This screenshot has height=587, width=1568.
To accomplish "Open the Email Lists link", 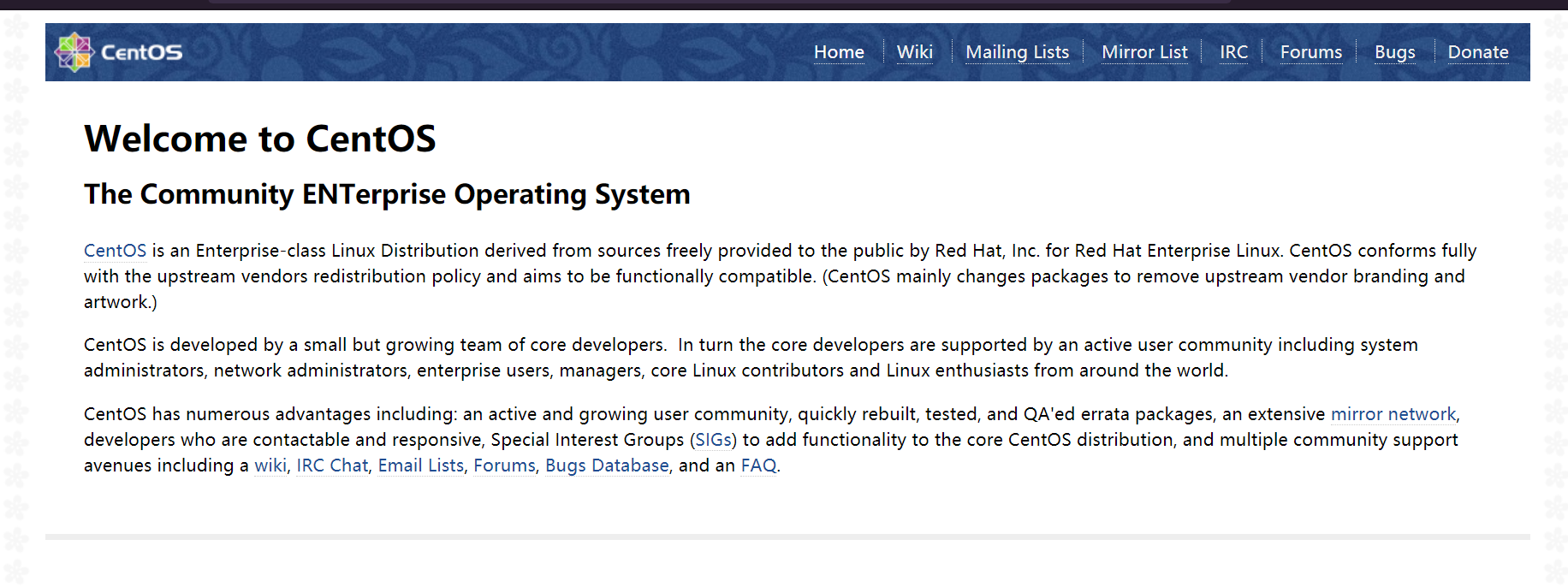I will pyautogui.click(x=420, y=465).
